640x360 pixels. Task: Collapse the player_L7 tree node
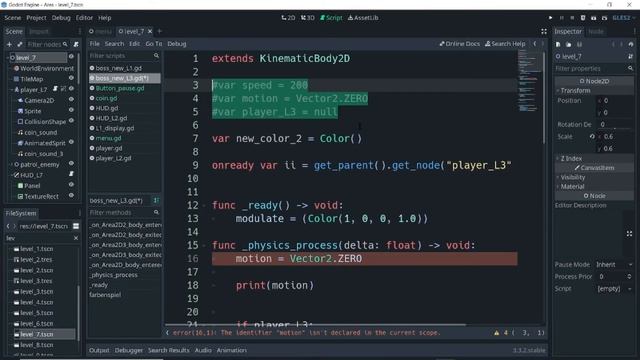11,89
